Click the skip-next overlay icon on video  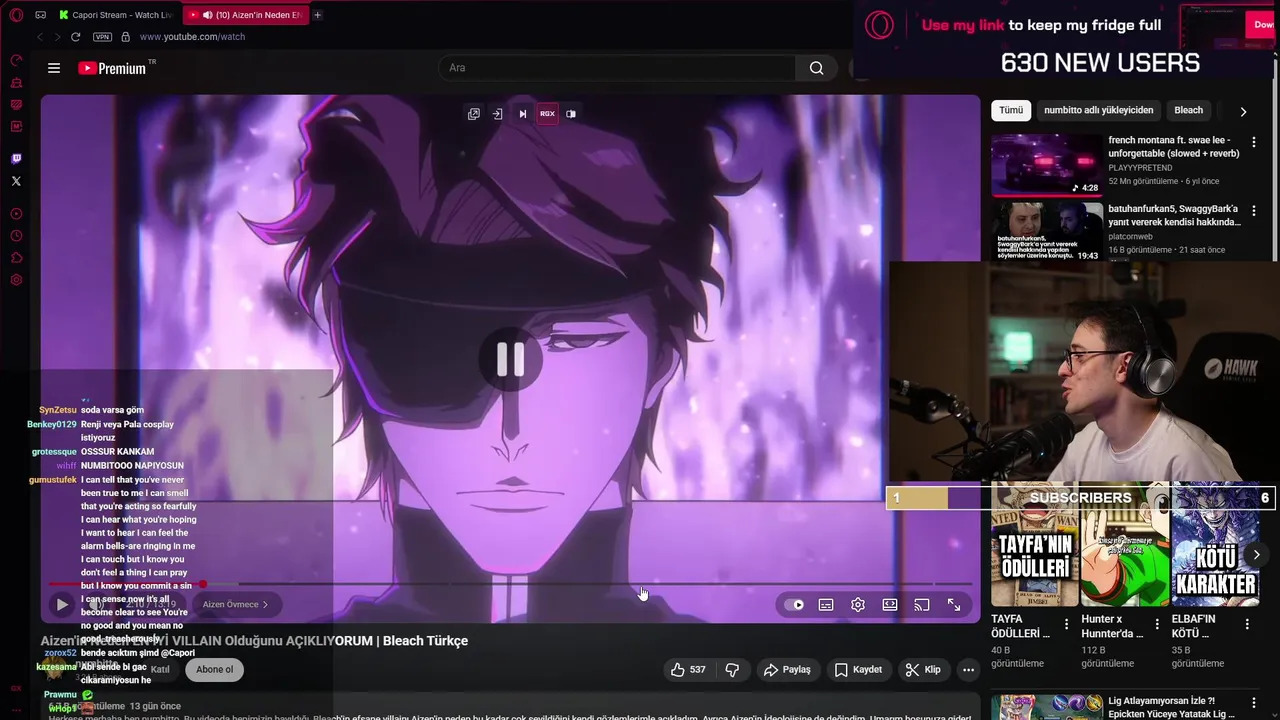point(522,114)
